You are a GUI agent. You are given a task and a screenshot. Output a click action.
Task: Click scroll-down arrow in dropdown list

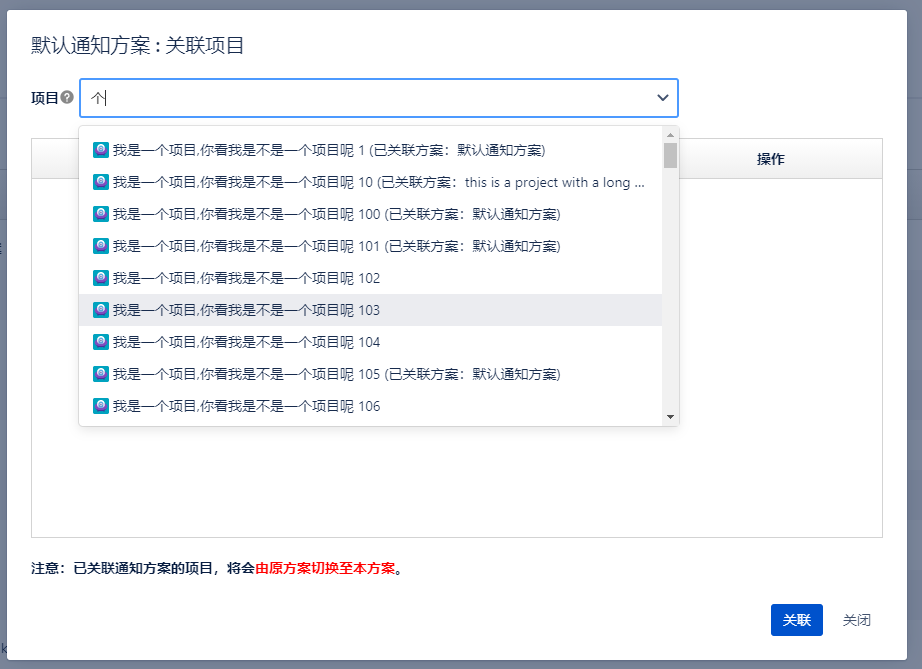670,417
